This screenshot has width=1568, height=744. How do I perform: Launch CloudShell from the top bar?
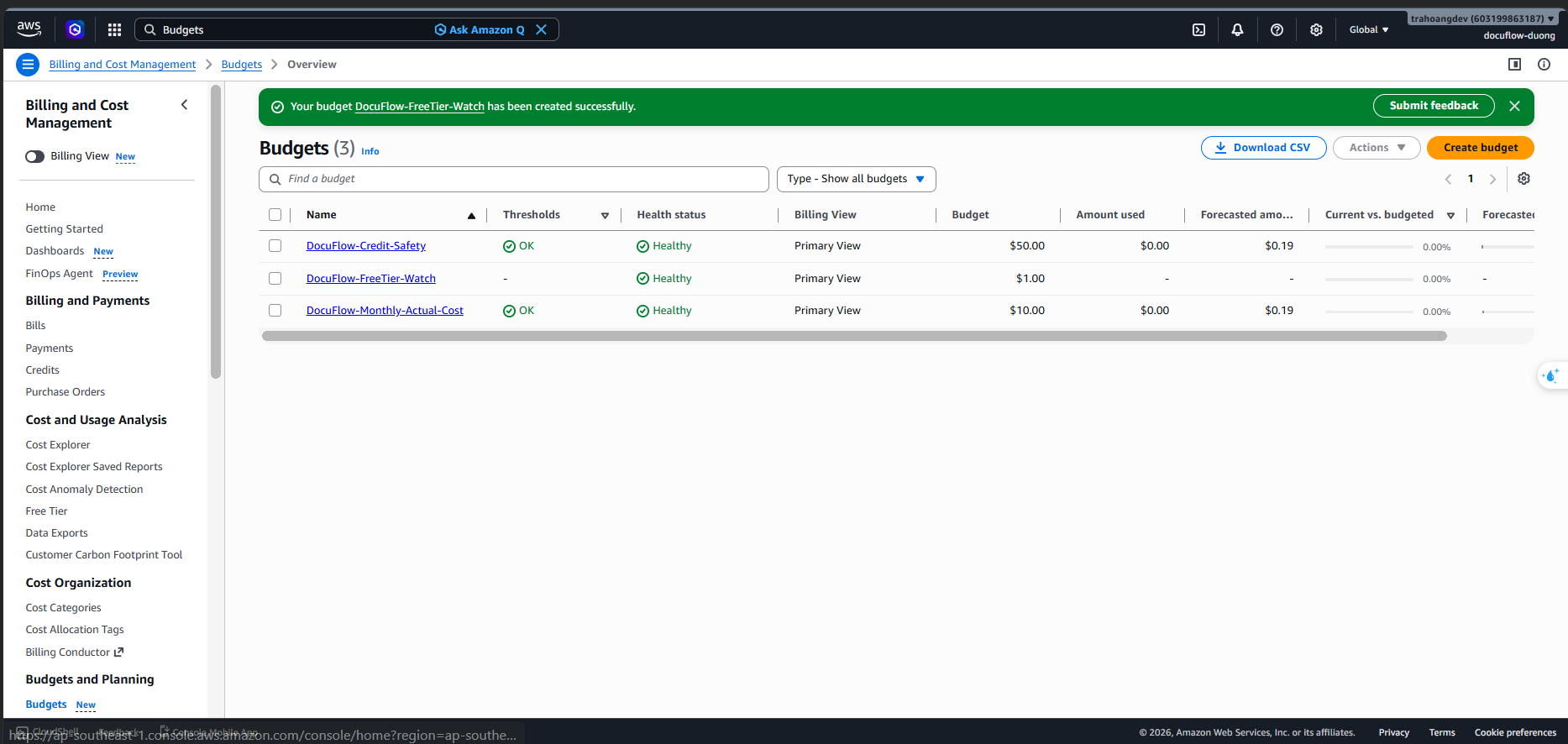(x=1198, y=29)
